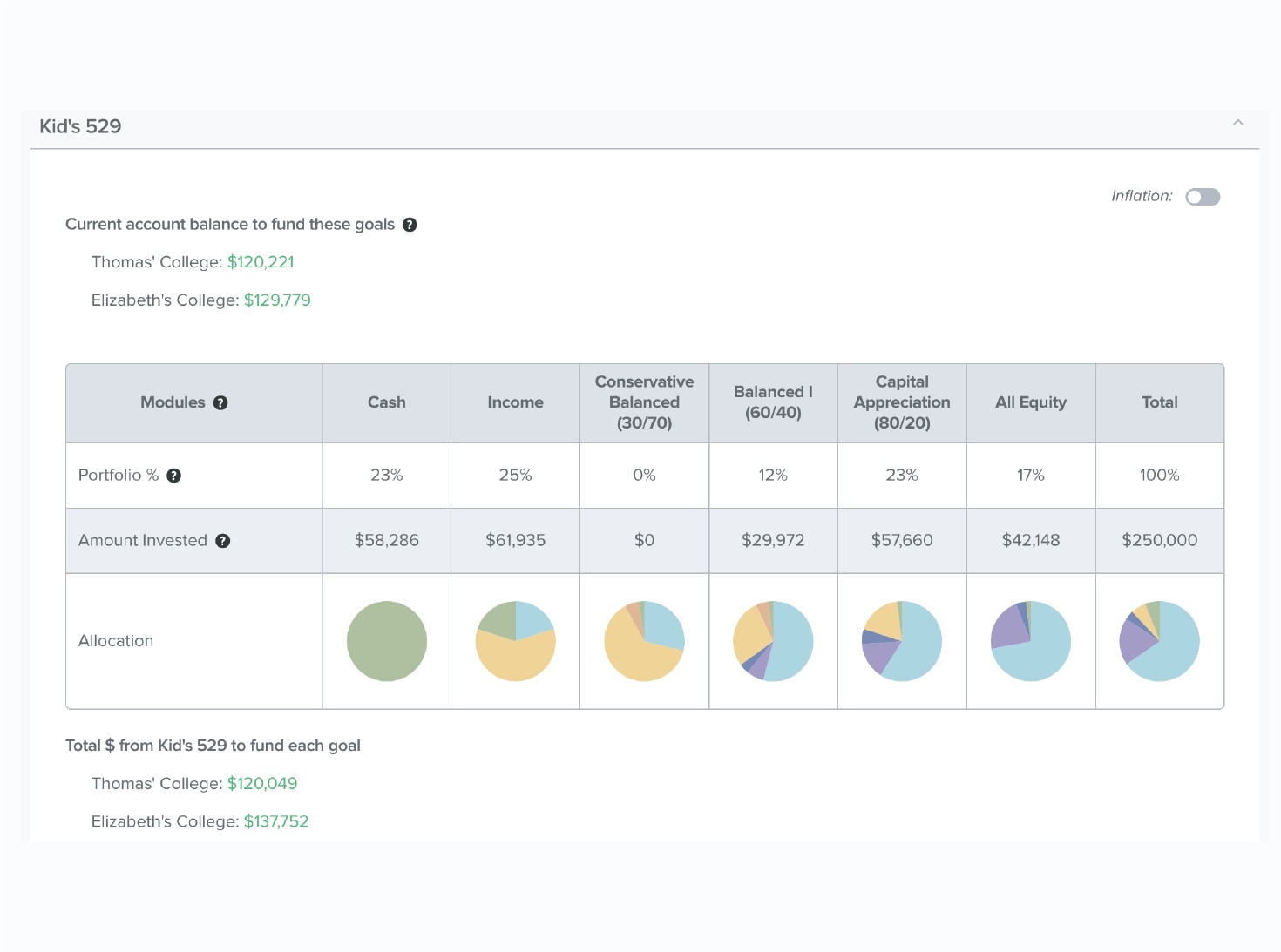Select Elizabeth's College $137,752 funding amount

(276, 822)
